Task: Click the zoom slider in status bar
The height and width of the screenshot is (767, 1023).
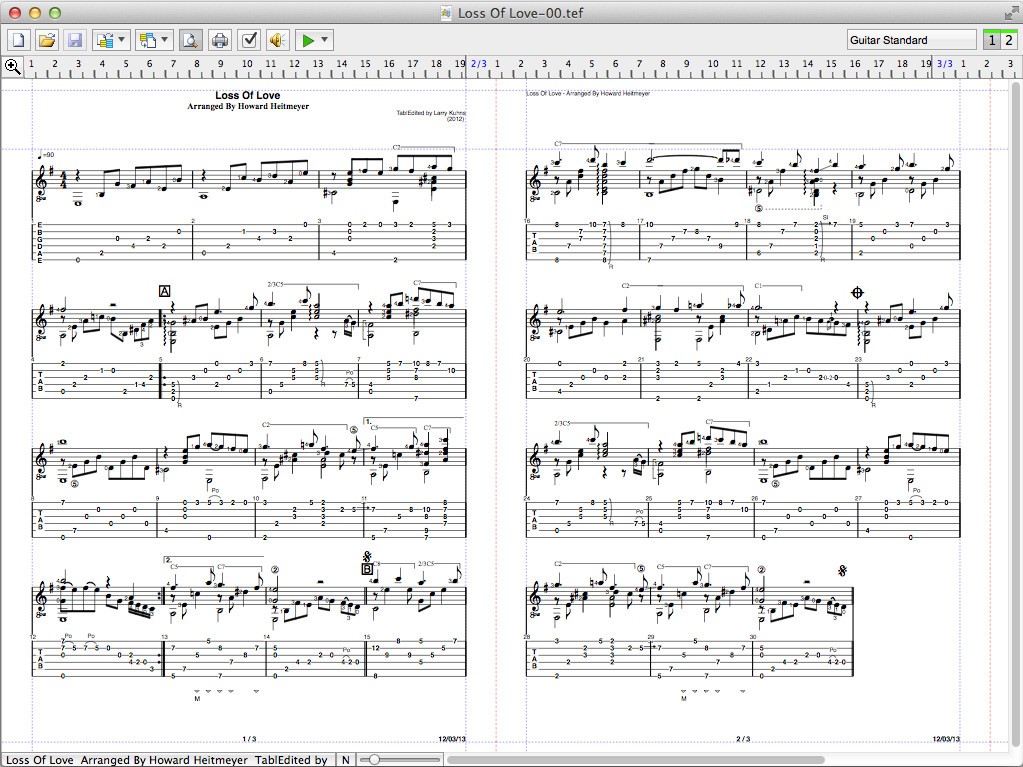Action: (x=374, y=760)
